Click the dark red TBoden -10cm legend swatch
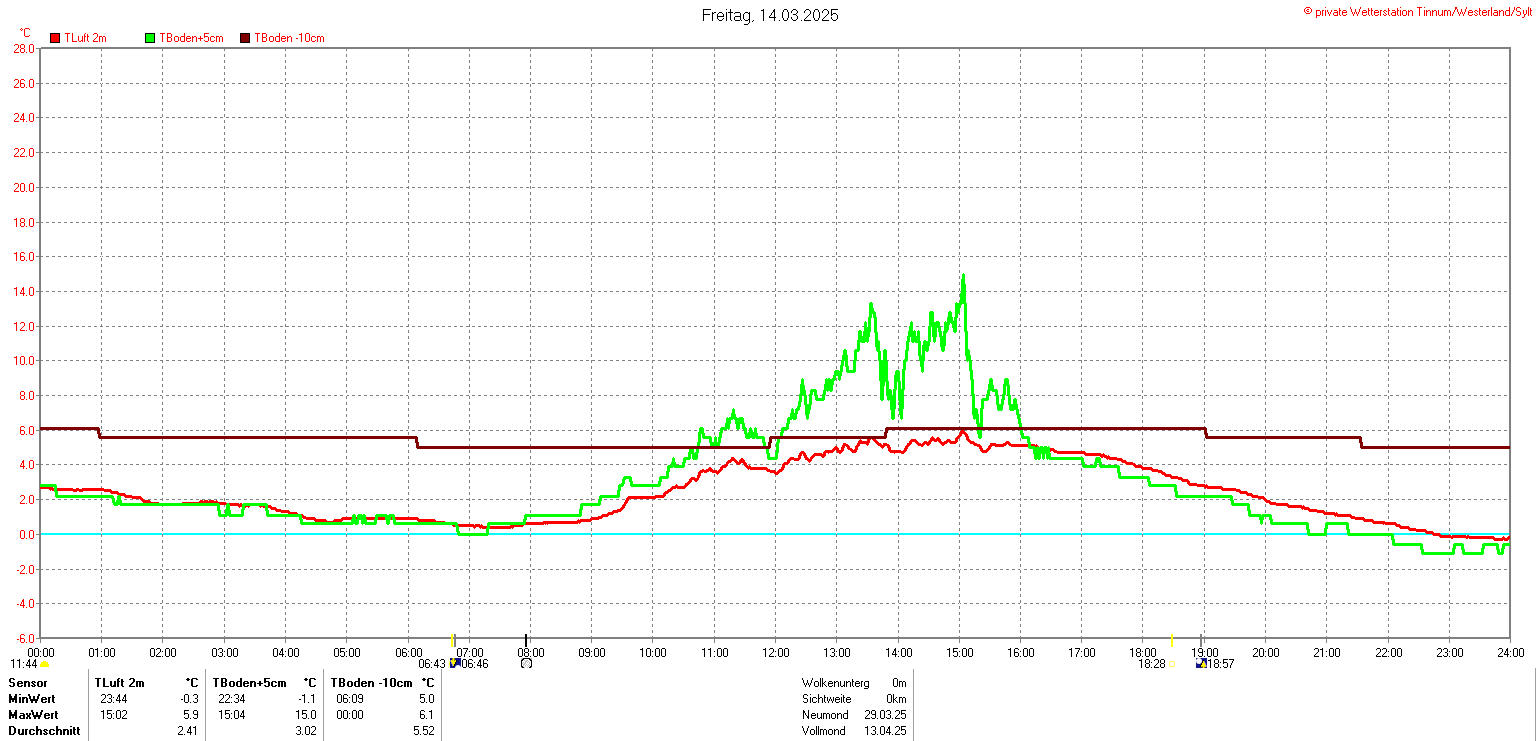 245,38
